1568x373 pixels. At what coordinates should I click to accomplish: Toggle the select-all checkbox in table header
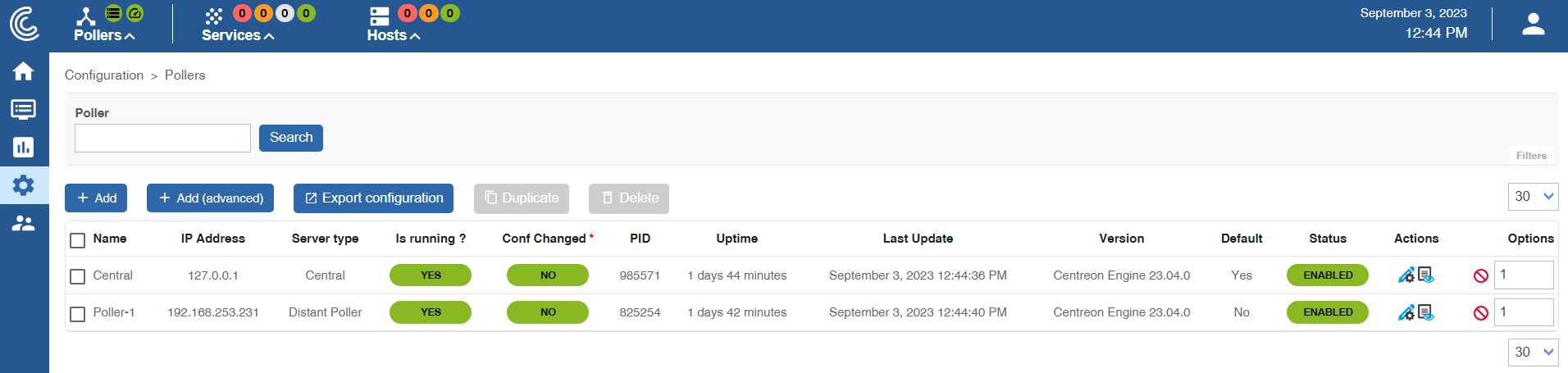(x=78, y=240)
